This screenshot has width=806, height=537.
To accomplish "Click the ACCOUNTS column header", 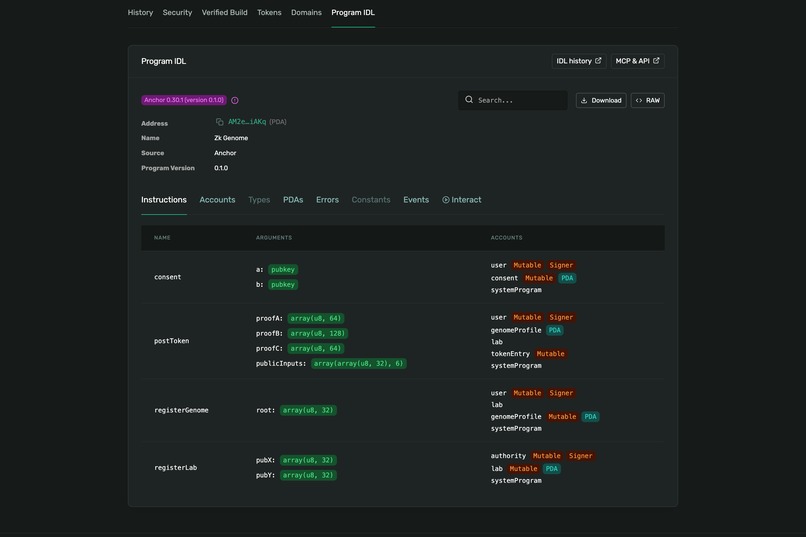I will [x=506, y=237].
